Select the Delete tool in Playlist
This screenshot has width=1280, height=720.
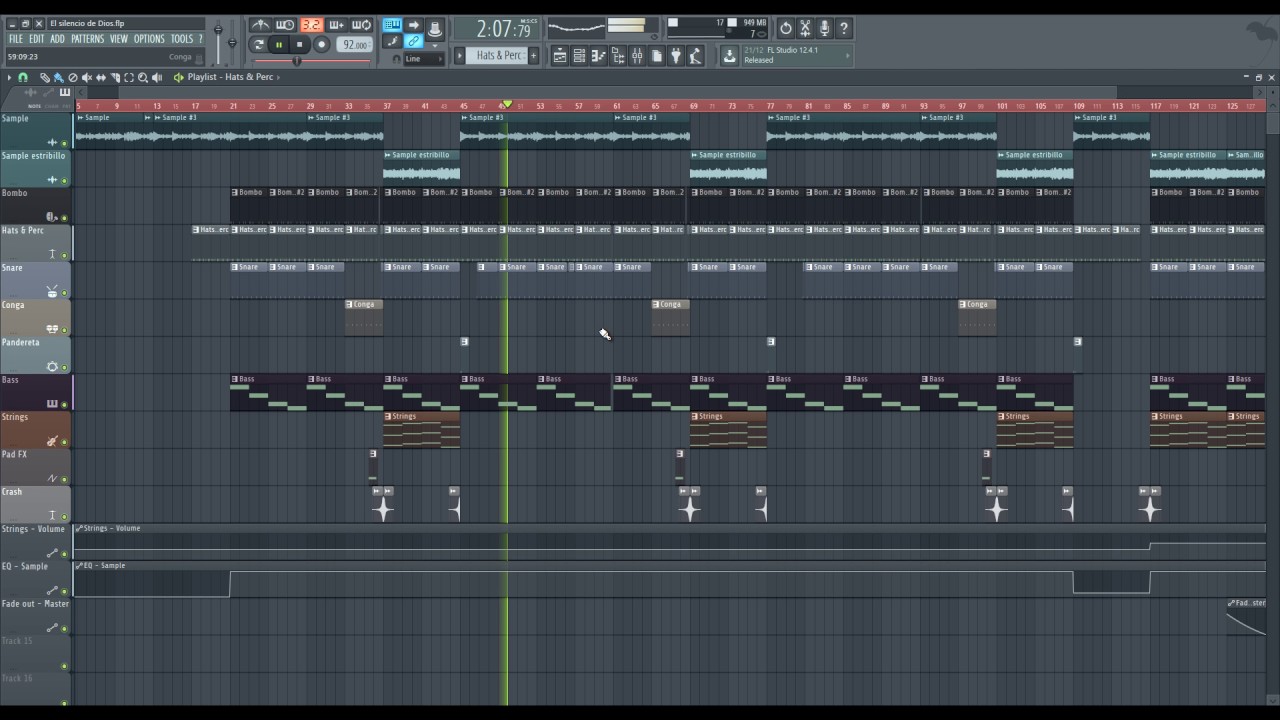73,77
